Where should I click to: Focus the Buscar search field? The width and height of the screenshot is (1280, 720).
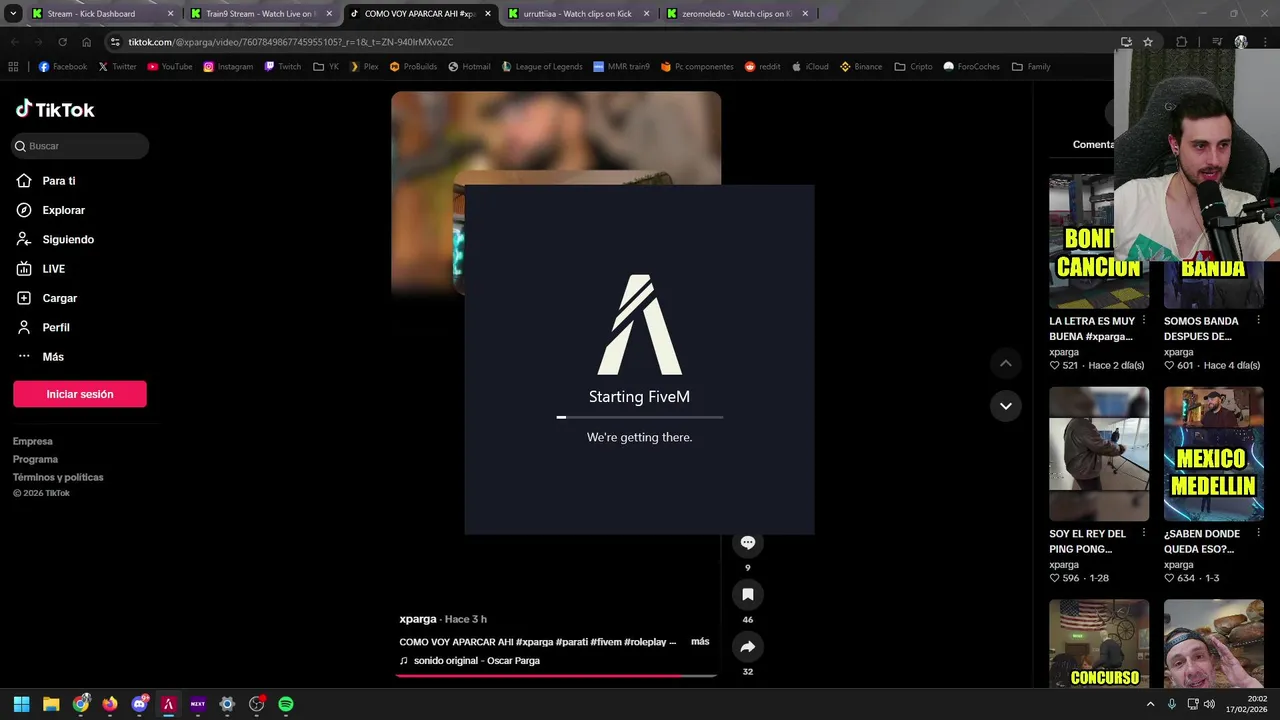pyautogui.click(x=80, y=146)
